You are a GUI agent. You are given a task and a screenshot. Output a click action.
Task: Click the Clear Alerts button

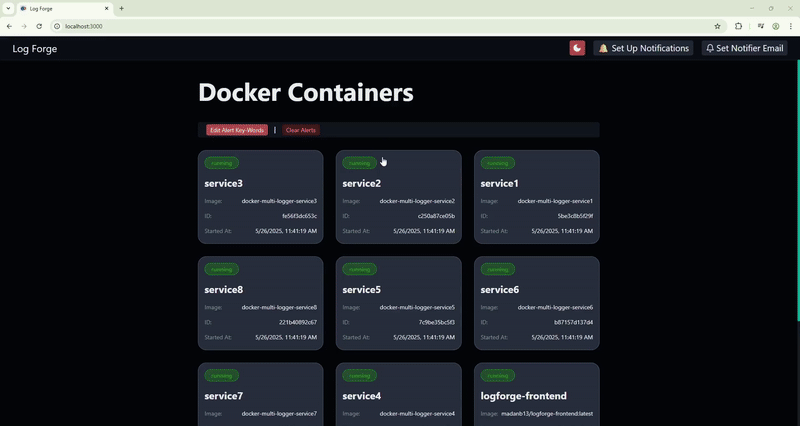(300, 130)
